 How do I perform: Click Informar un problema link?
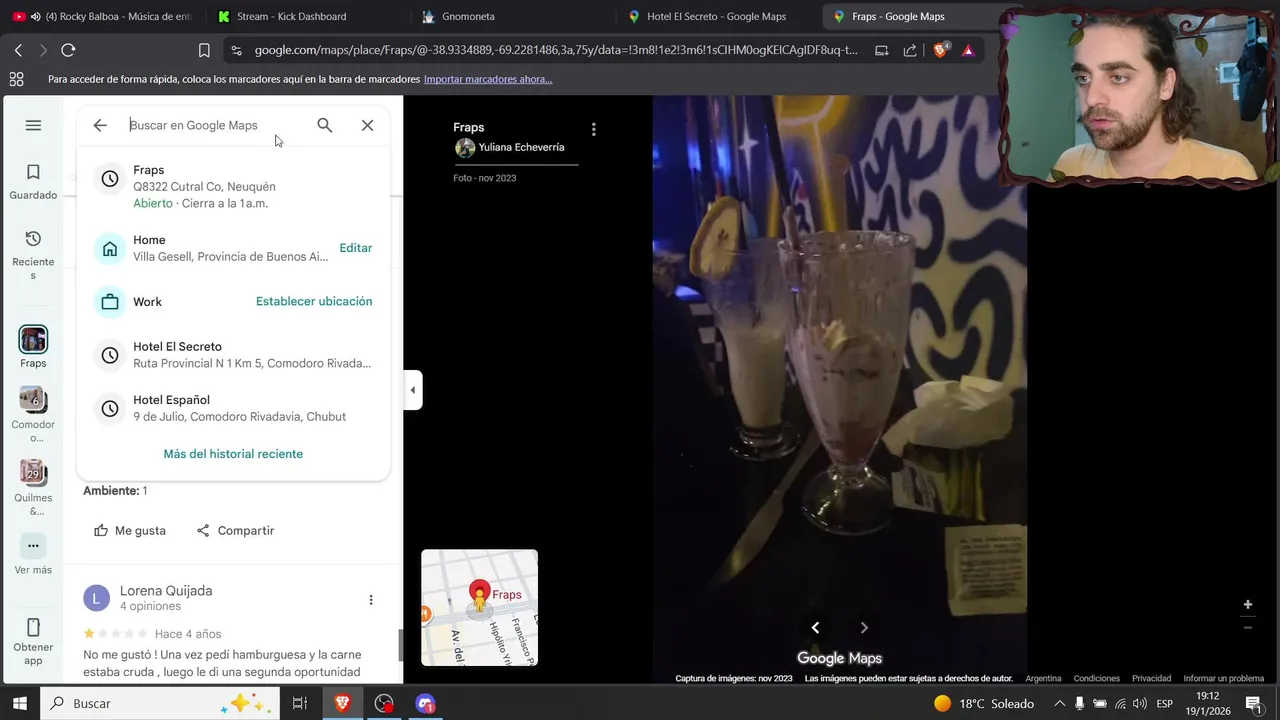(1224, 678)
